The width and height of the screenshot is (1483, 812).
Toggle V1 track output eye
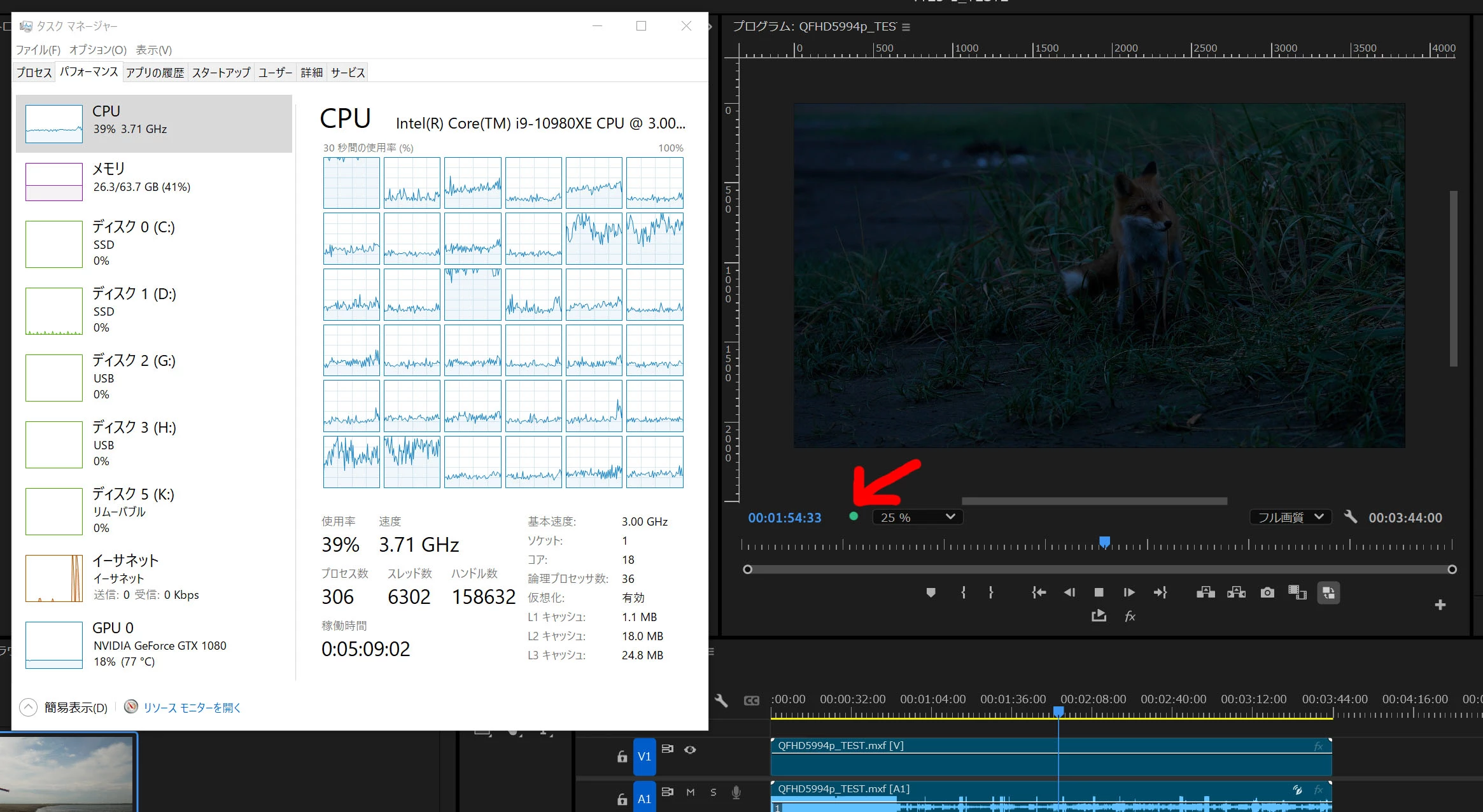click(690, 750)
